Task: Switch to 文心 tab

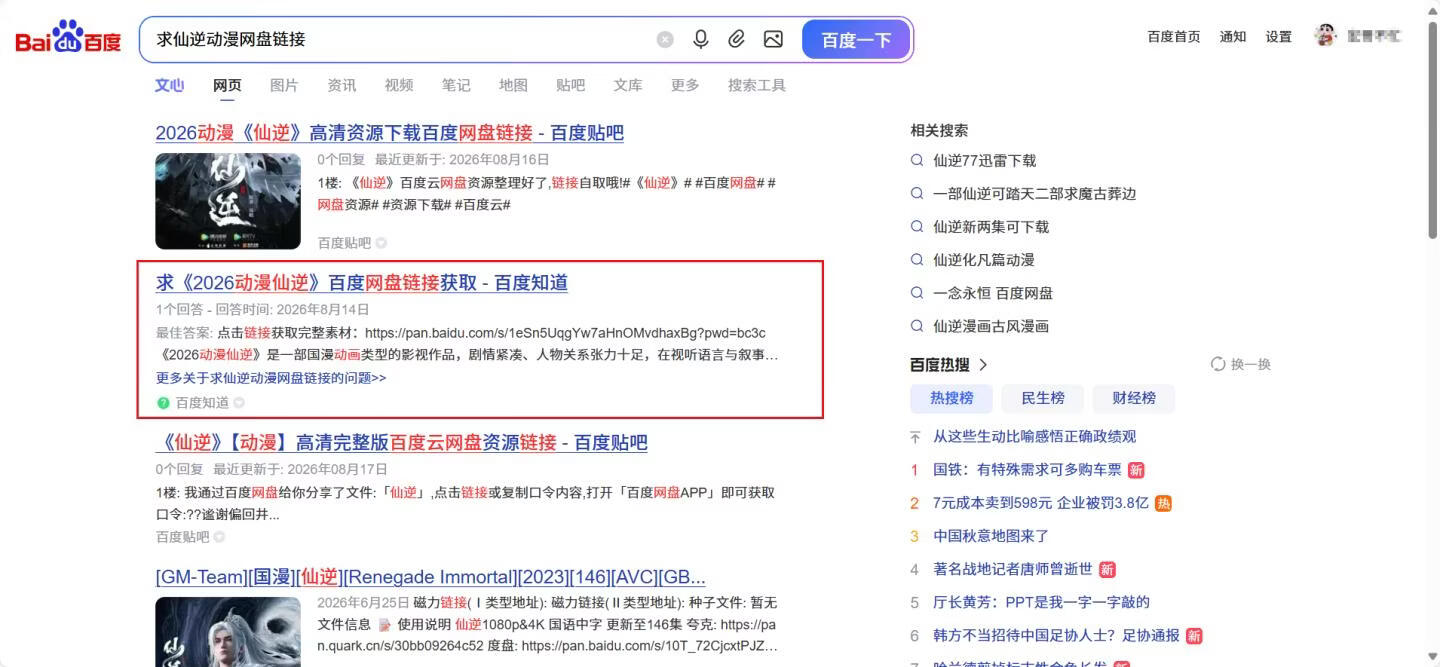Action: 170,85
